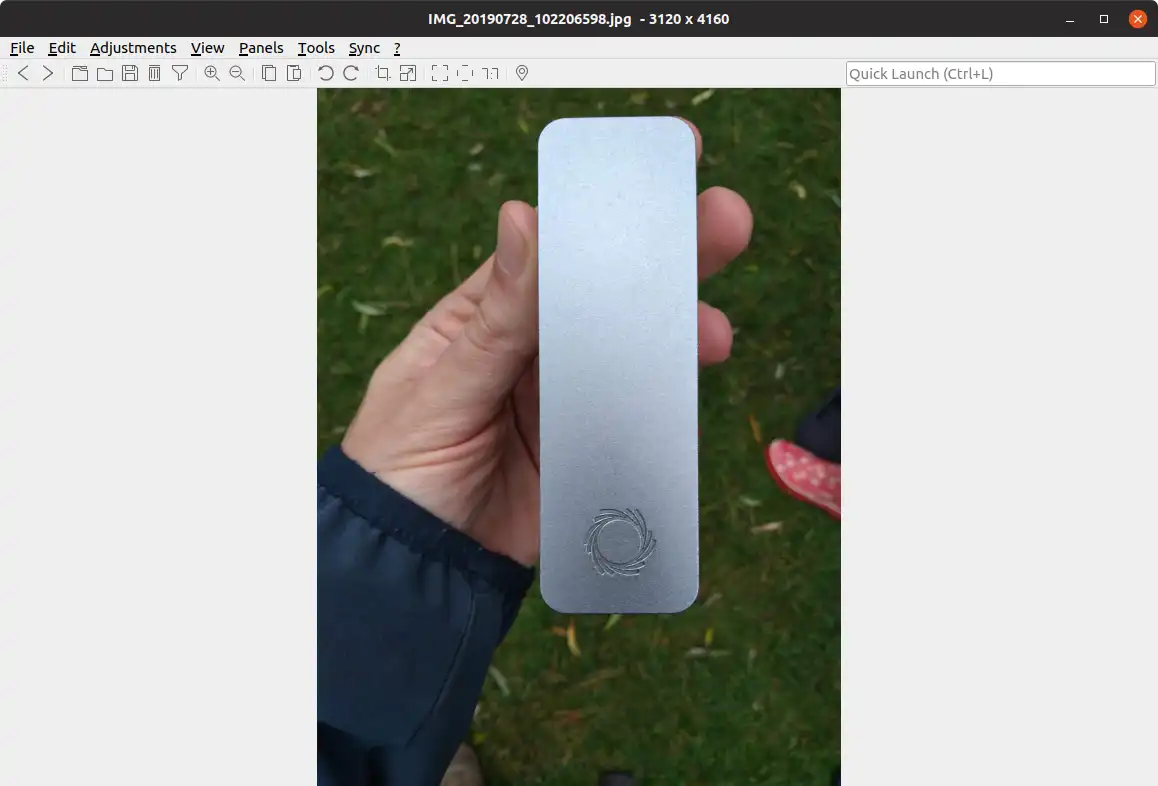
Task: Open the Tools menu
Action: (316, 48)
